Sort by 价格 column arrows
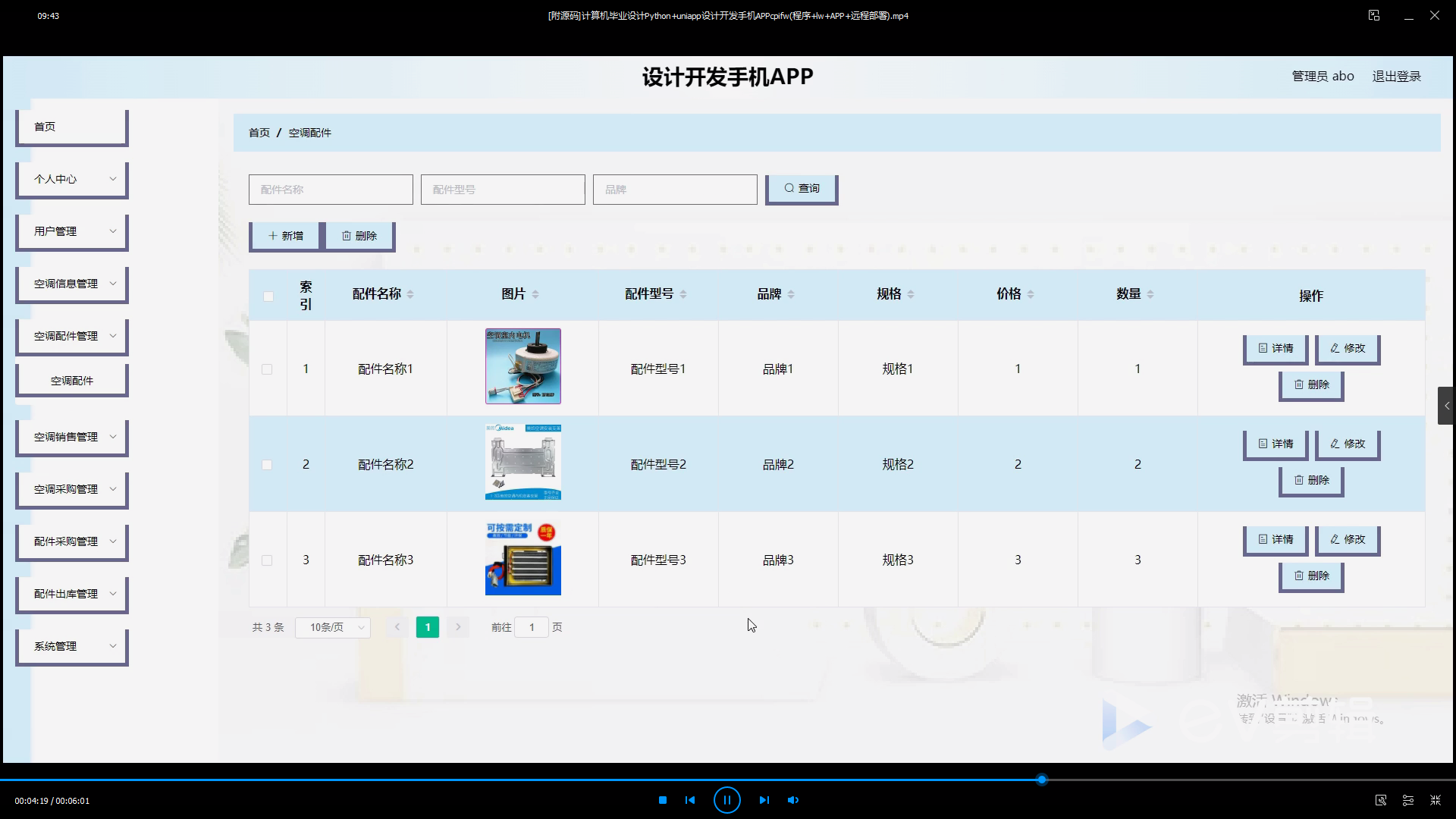This screenshot has width=1456, height=819. coord(1031,294)
